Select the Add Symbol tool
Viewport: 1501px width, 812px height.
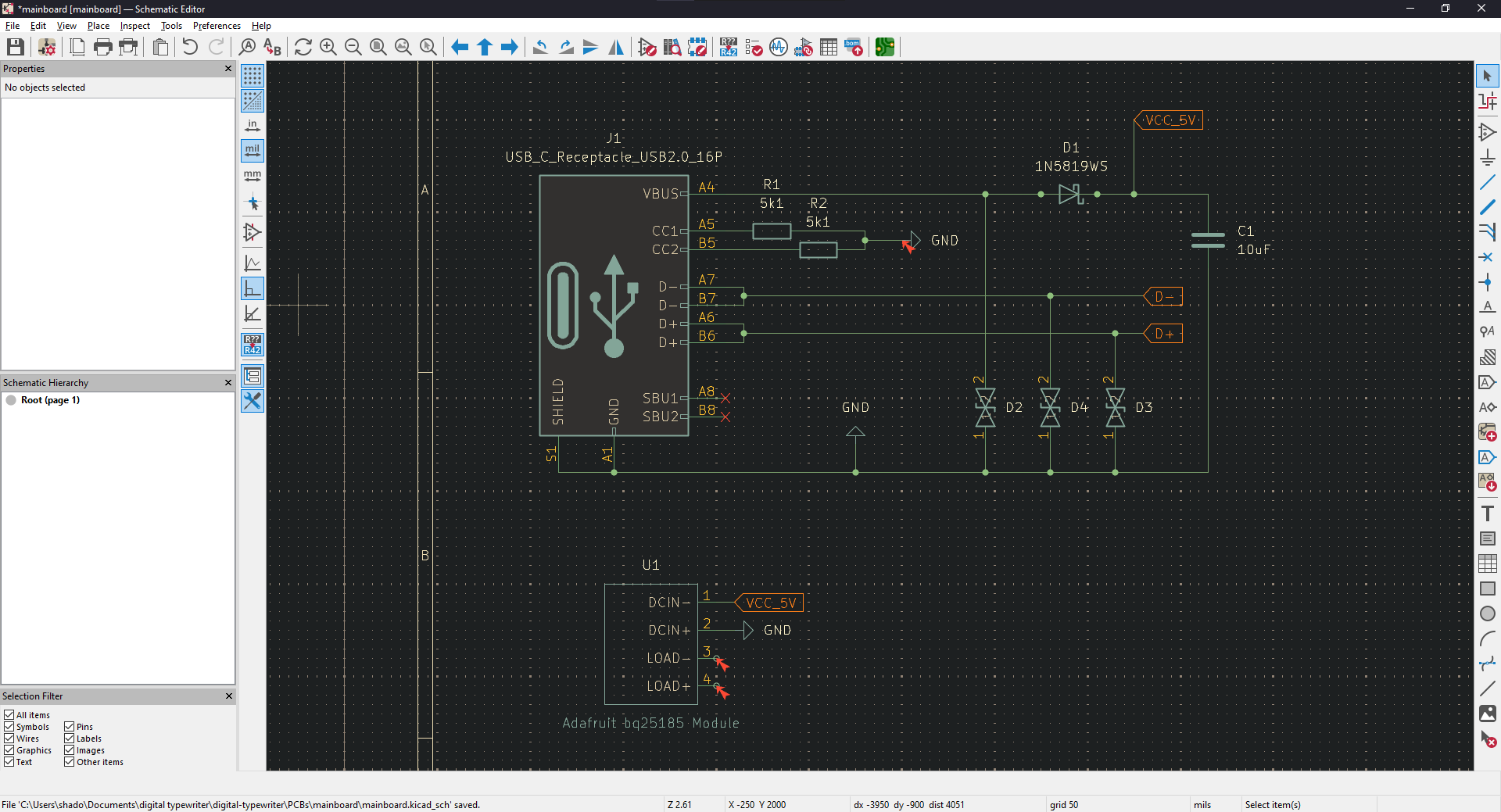tap(1487, 132)
